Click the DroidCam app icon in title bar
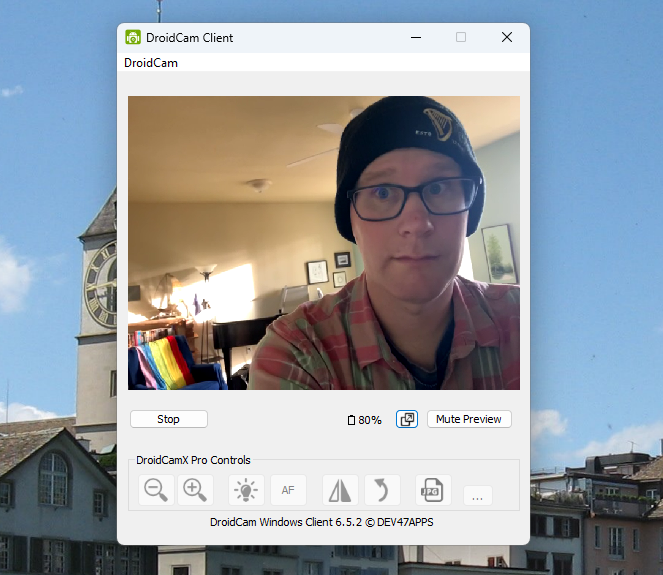Viewport: 663px width, 575px height. 133,37
